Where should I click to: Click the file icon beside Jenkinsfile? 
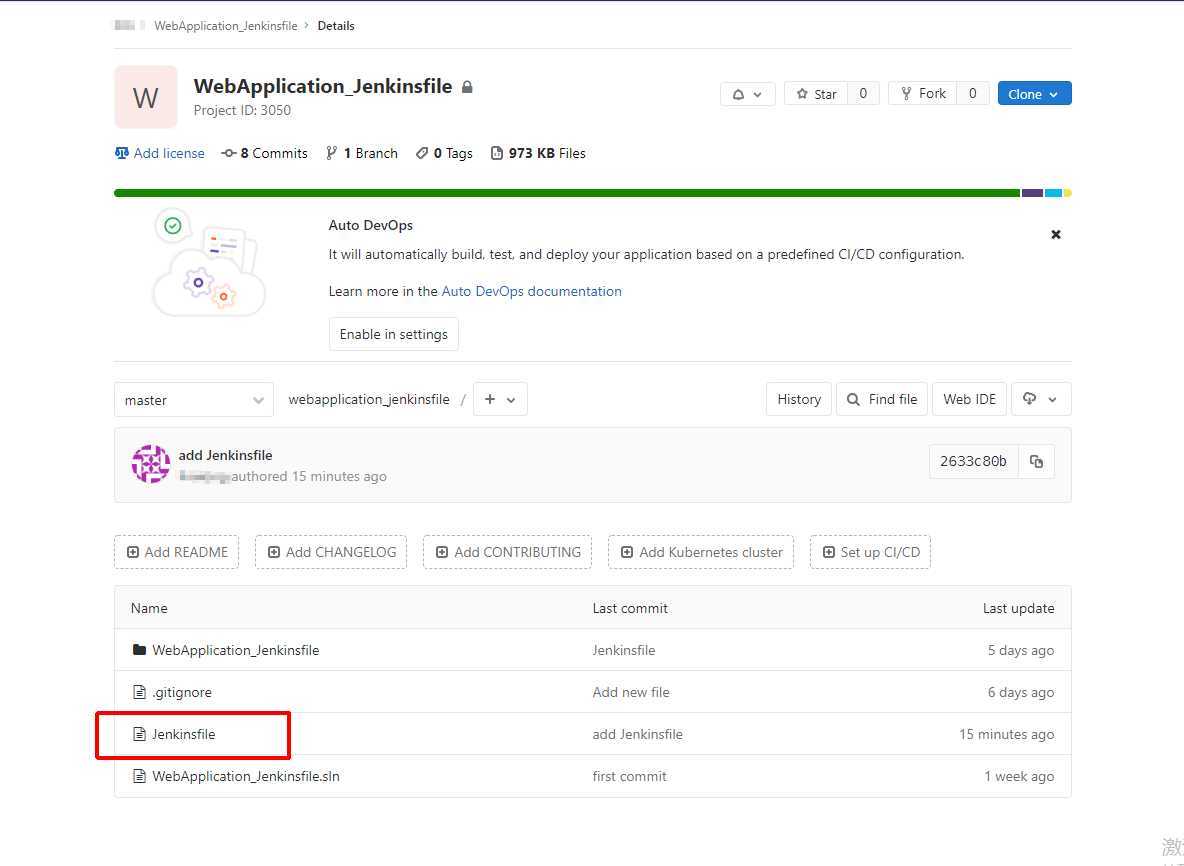pos(139,734)
